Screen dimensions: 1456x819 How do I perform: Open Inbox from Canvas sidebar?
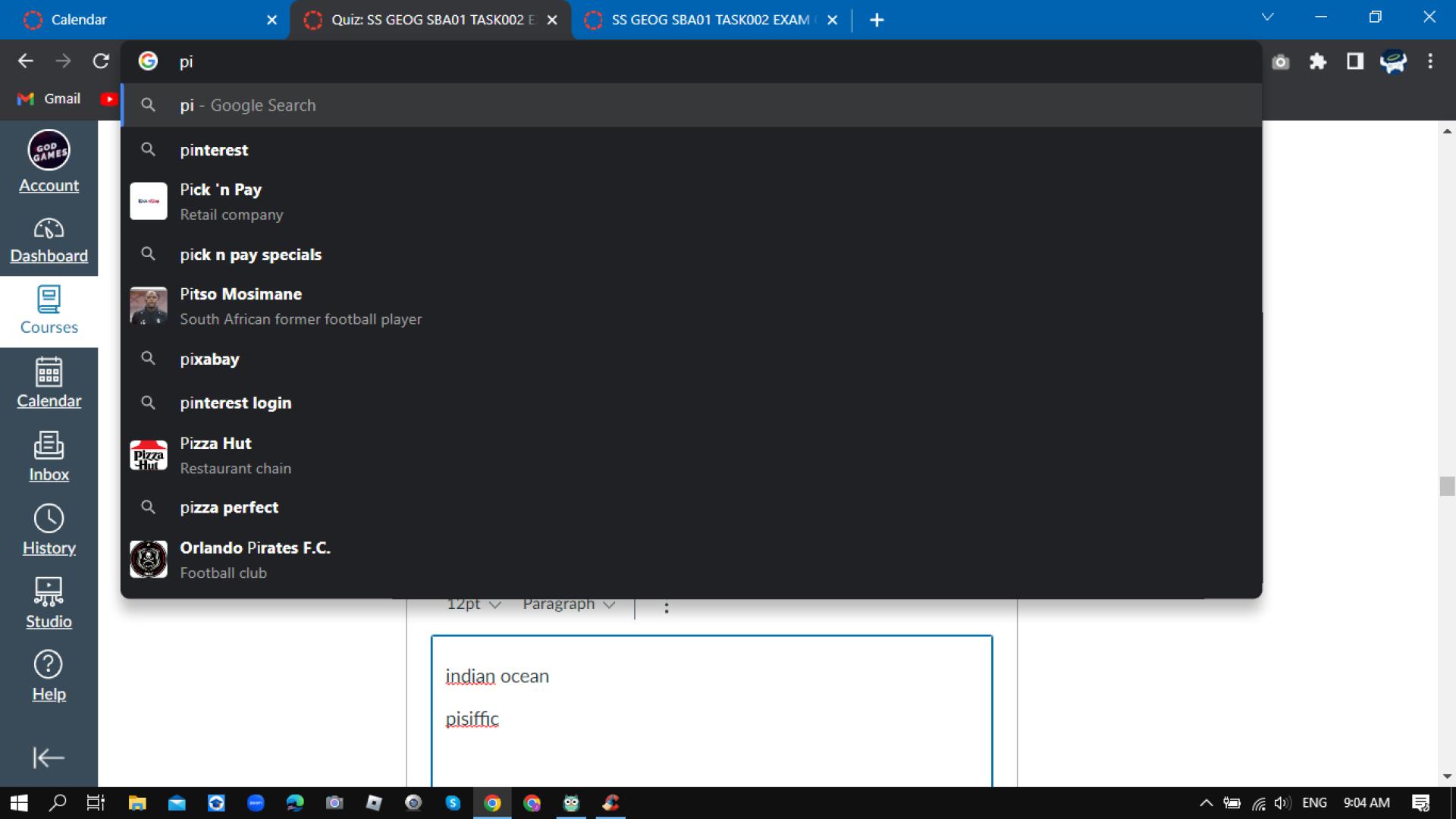pyautogui.click(x=49, y=457)
